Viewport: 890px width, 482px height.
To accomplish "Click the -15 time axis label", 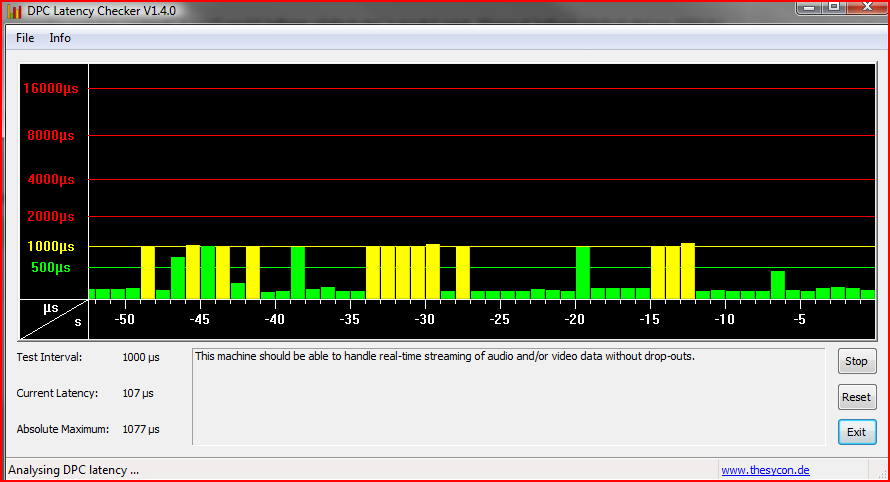I will tap(649, 320).
